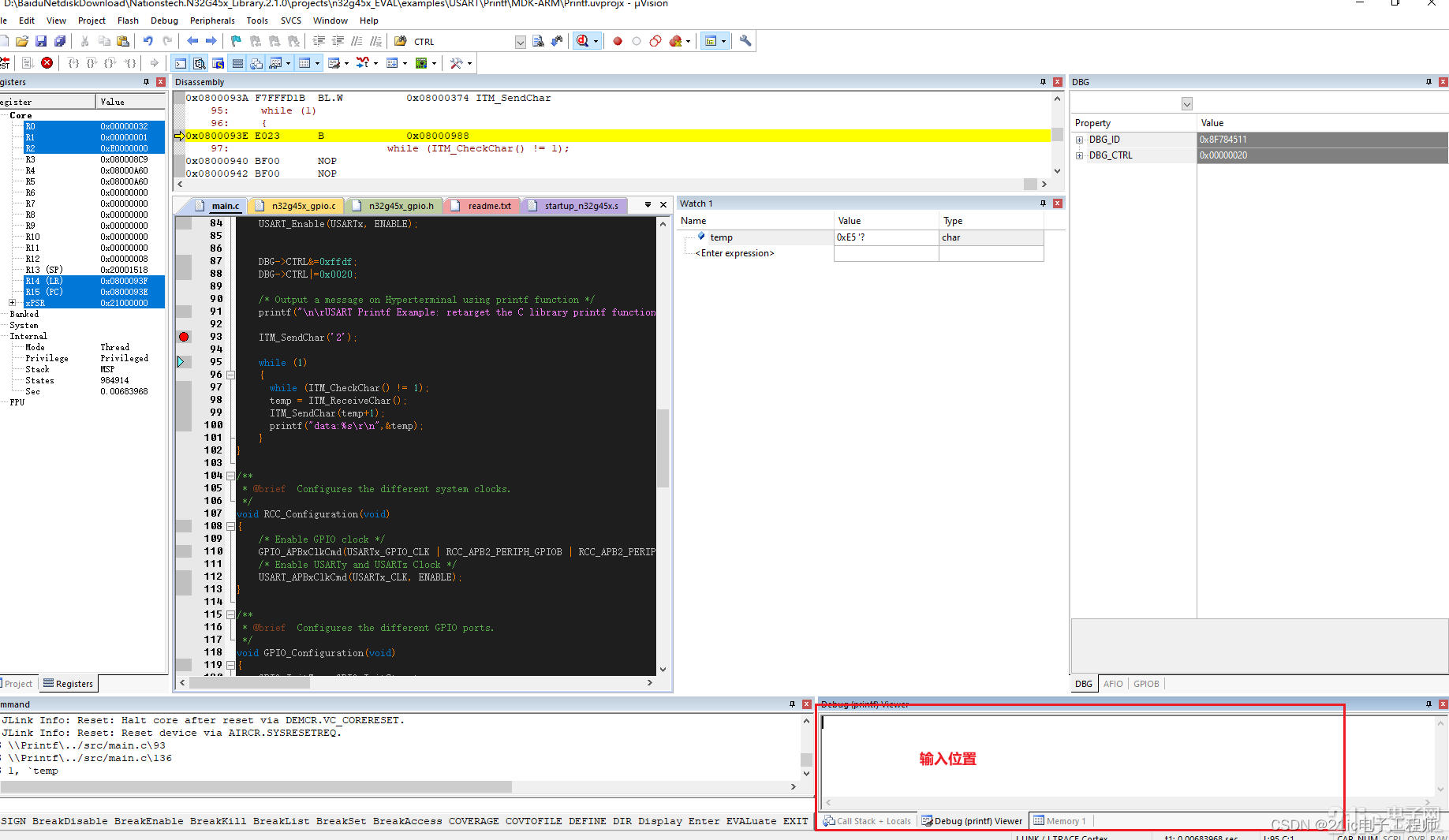
Task: Open the Symbol Window icon
Action: point(218,64)
